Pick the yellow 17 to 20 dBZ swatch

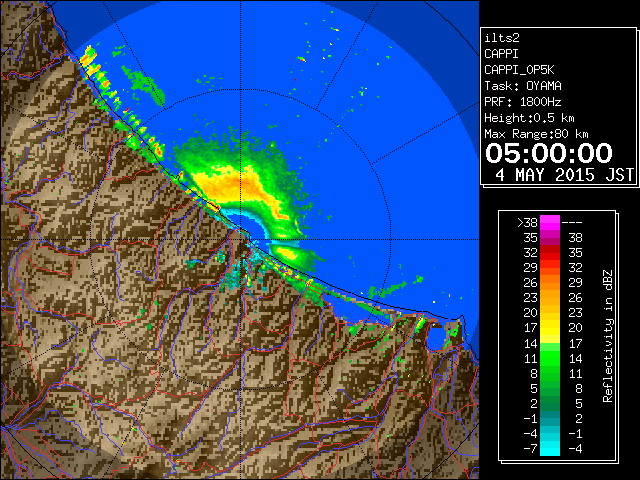click(x=550, y=328)
